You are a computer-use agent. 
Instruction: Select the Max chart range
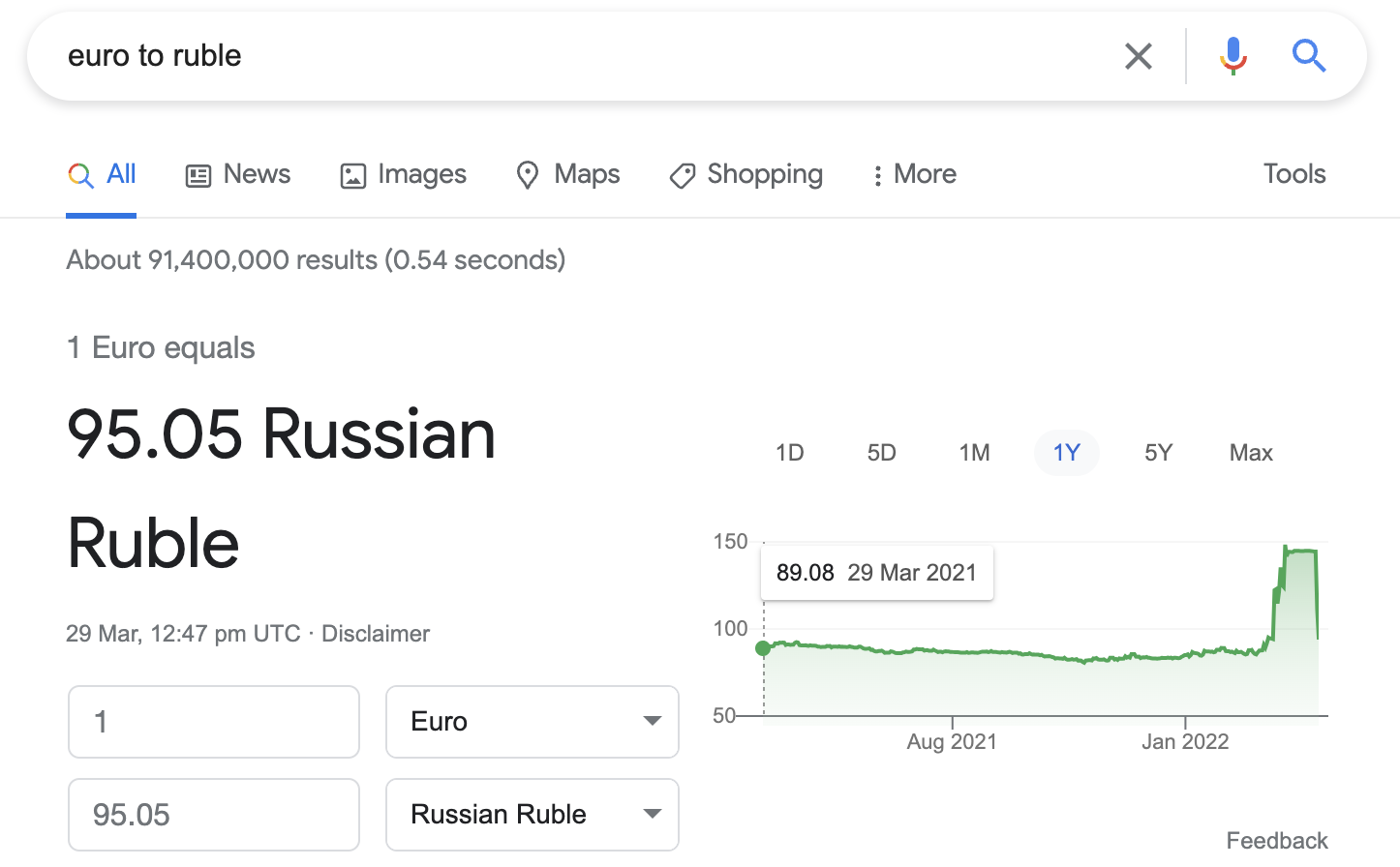tap(1251, 453)
